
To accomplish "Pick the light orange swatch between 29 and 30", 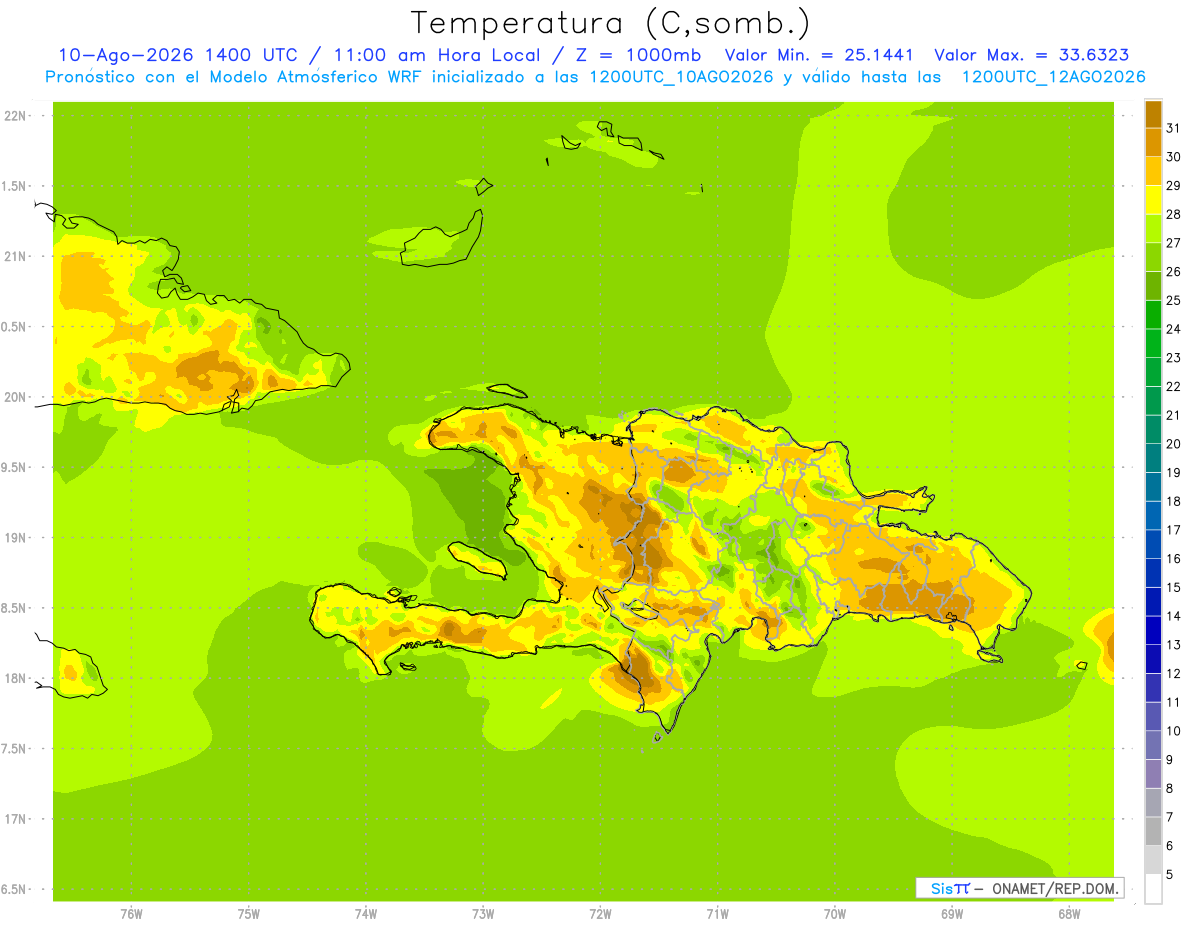I will click(1153, 170).
